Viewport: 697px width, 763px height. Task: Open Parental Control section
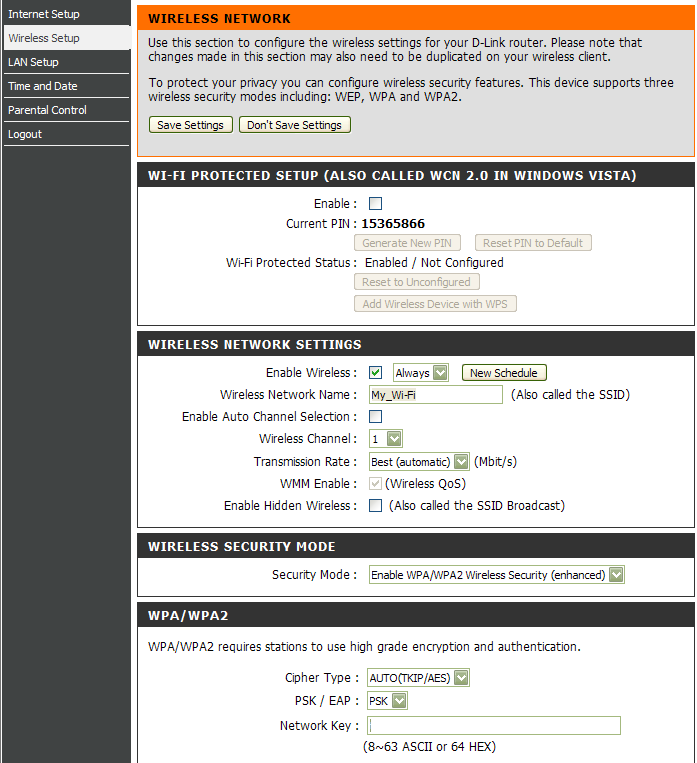point(66,110)
